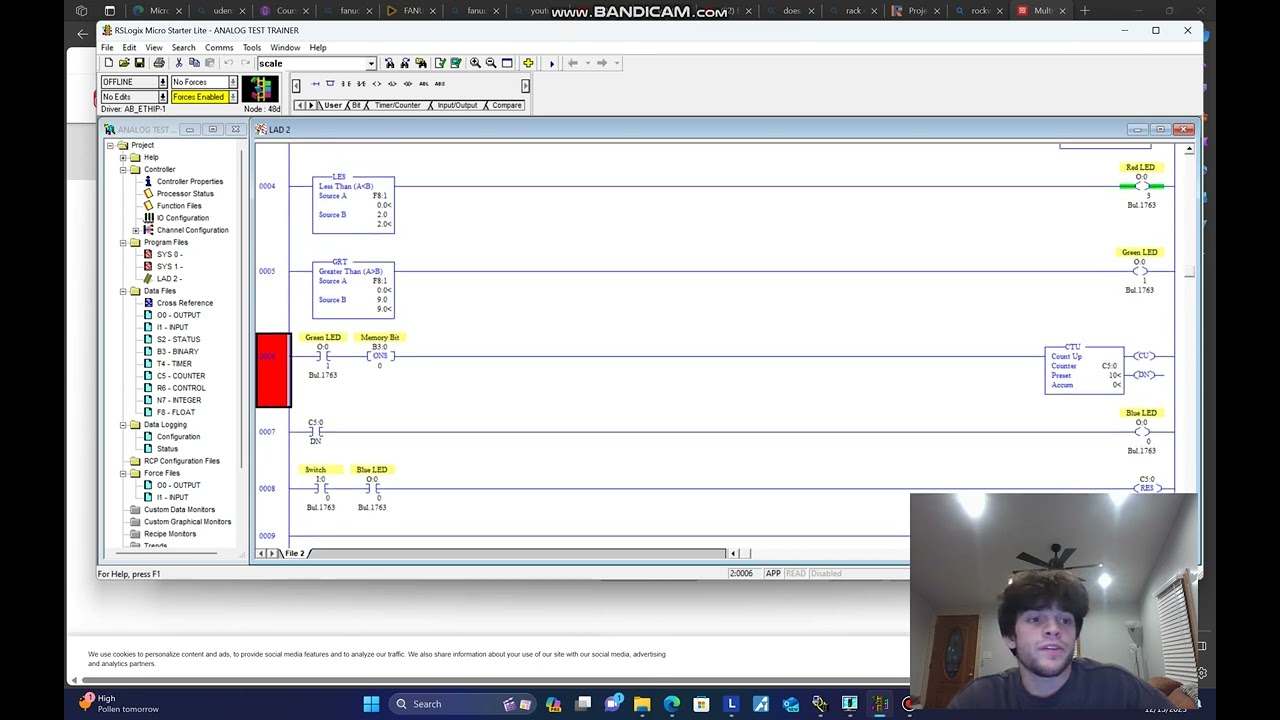Viewport: 1280px width, 720px height.
Task: Click the yellow plus icon in toolbar
Action: (528, 63)
